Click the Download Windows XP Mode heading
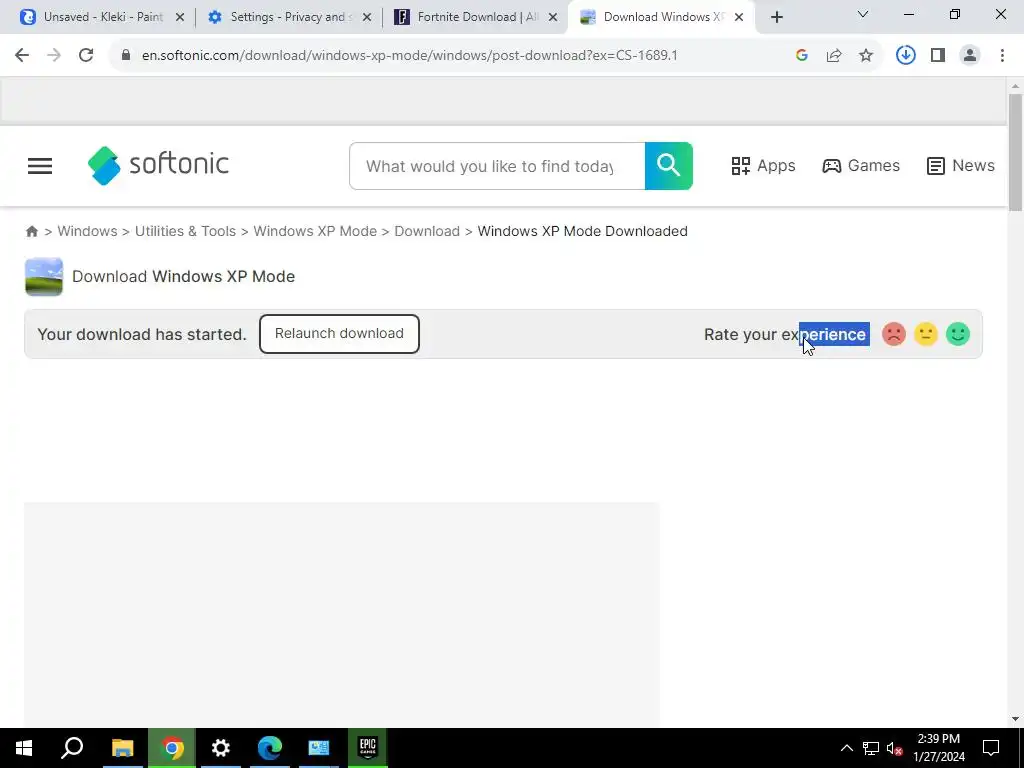Image resolution: width=1024 pixels, height=768 pixels. [184, 277]
